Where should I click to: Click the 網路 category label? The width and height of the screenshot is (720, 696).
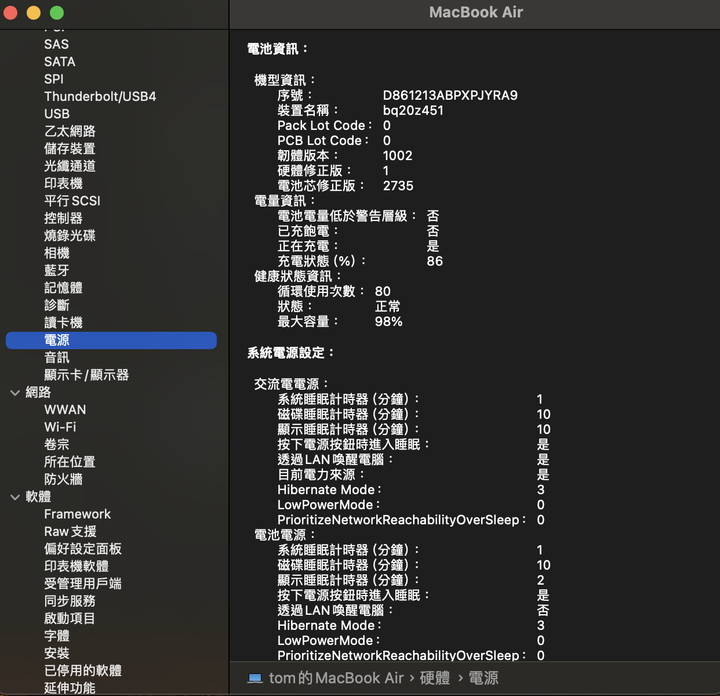pos(38,393)
